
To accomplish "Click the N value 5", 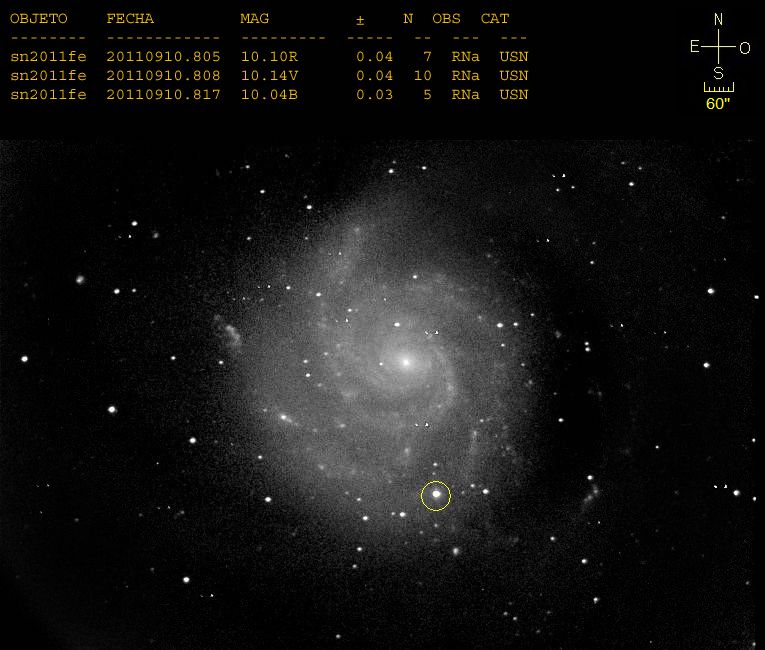I will click(x=427, y=95).
